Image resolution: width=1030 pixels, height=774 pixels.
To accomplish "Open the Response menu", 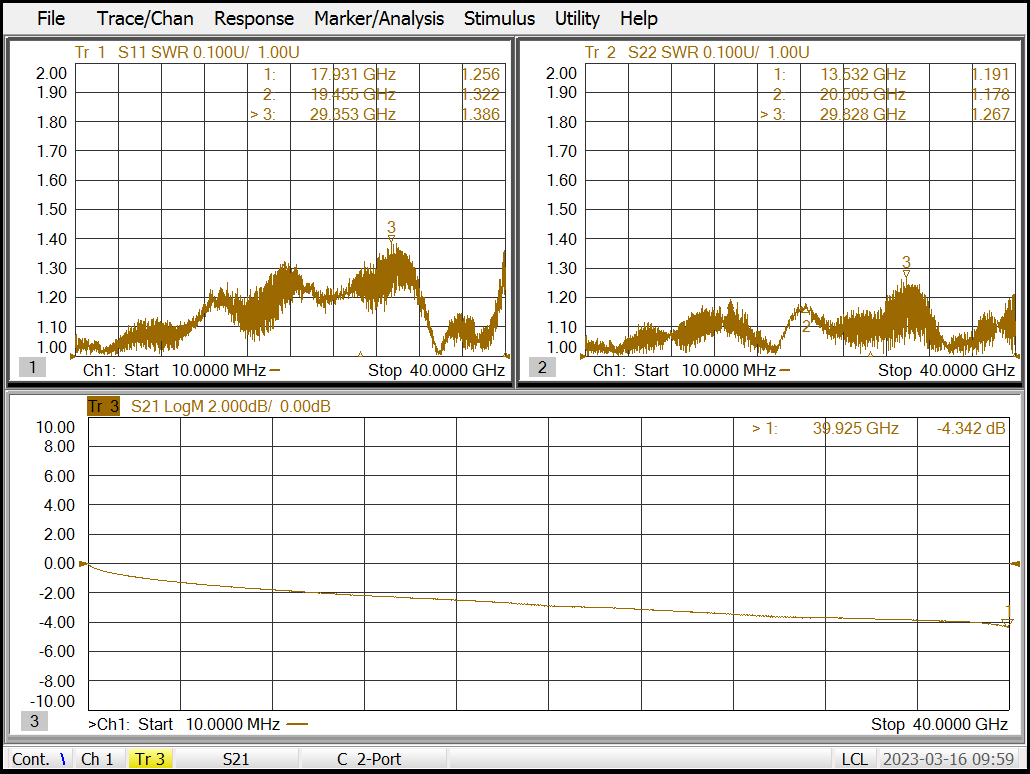I will (254, 18).
